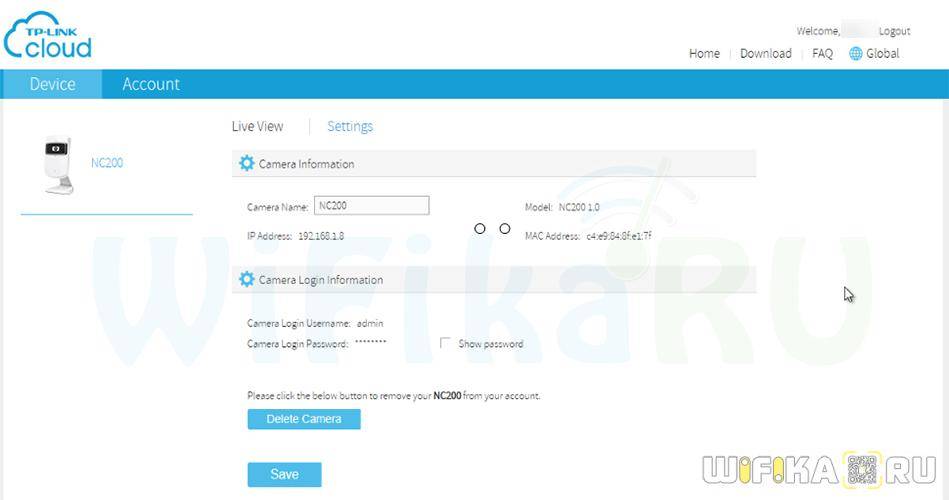Screen dimensions: 949x500
Task: Click the globe icon next to Global
Action: 855,53
